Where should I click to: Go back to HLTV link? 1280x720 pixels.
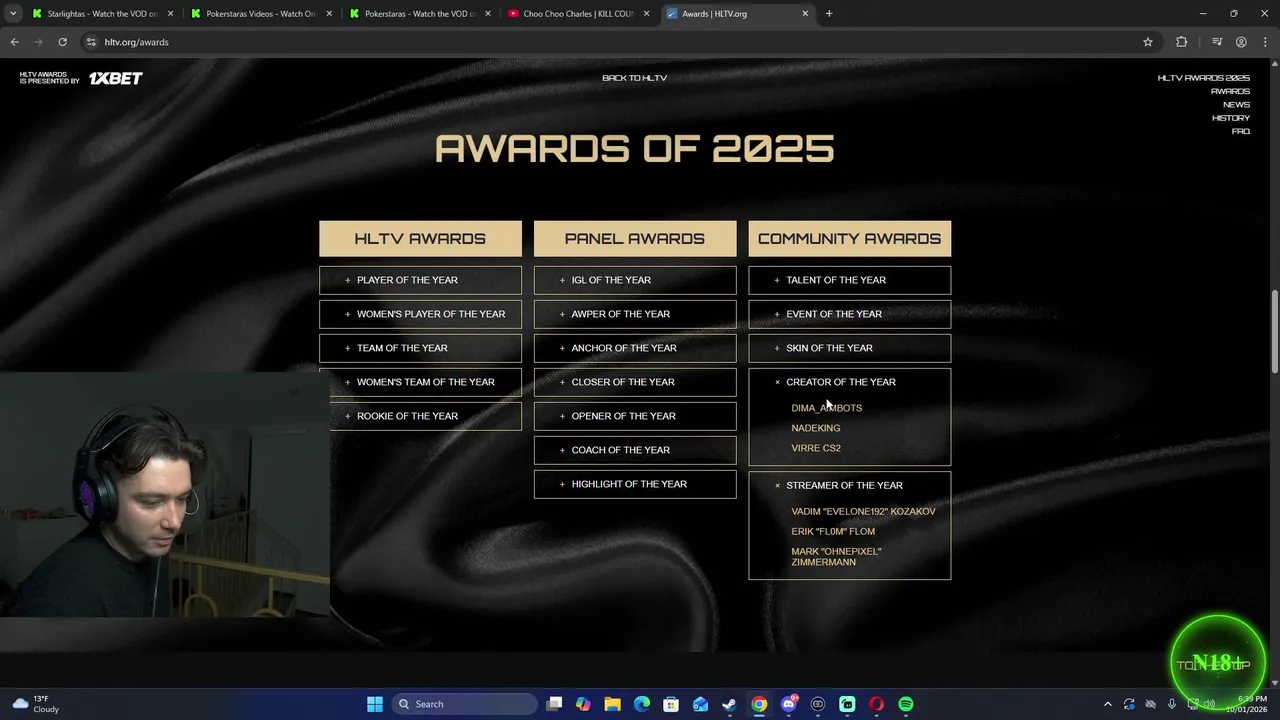pos(634,78)
